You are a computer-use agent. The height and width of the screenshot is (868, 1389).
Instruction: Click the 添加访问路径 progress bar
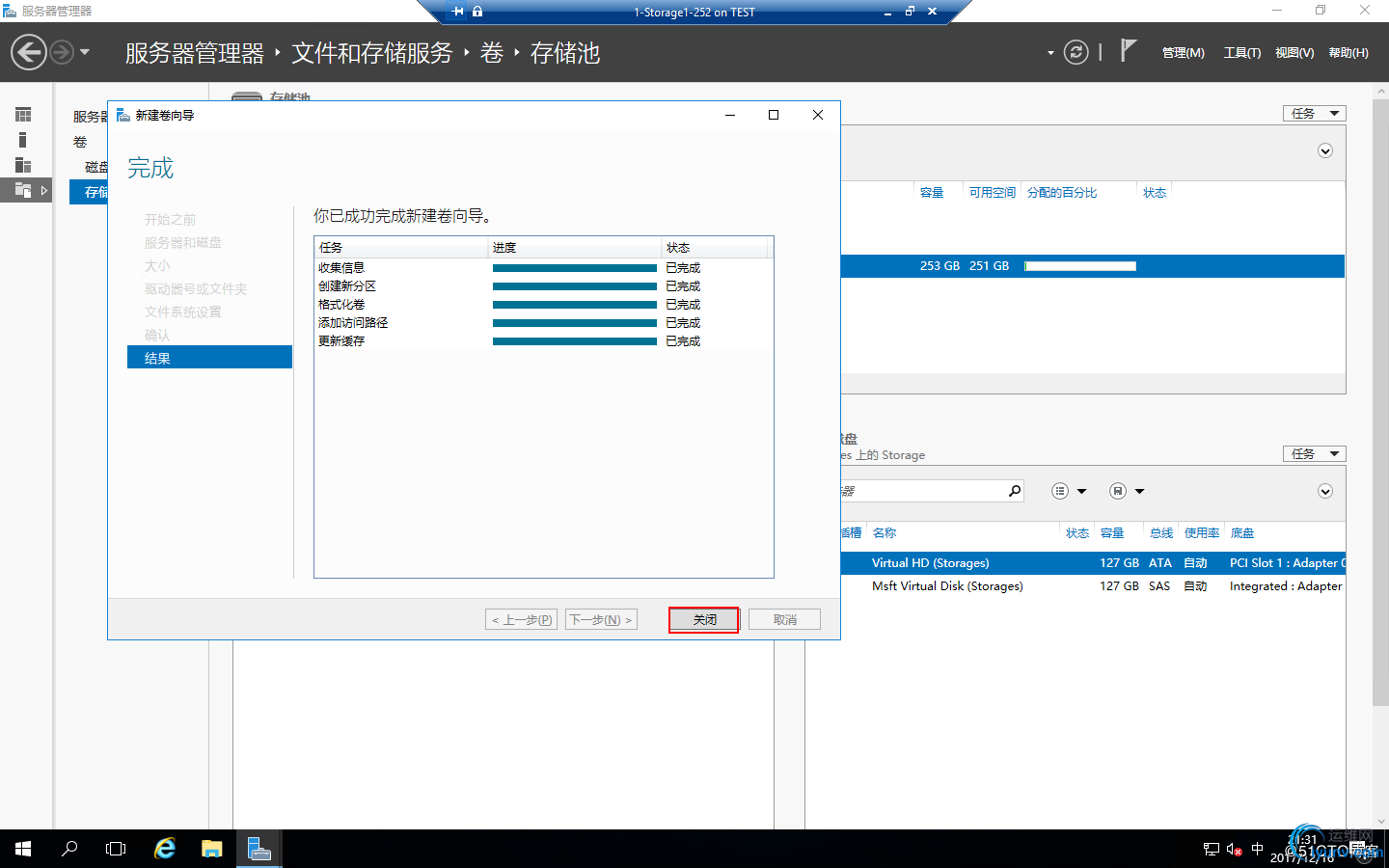[575, 323]
